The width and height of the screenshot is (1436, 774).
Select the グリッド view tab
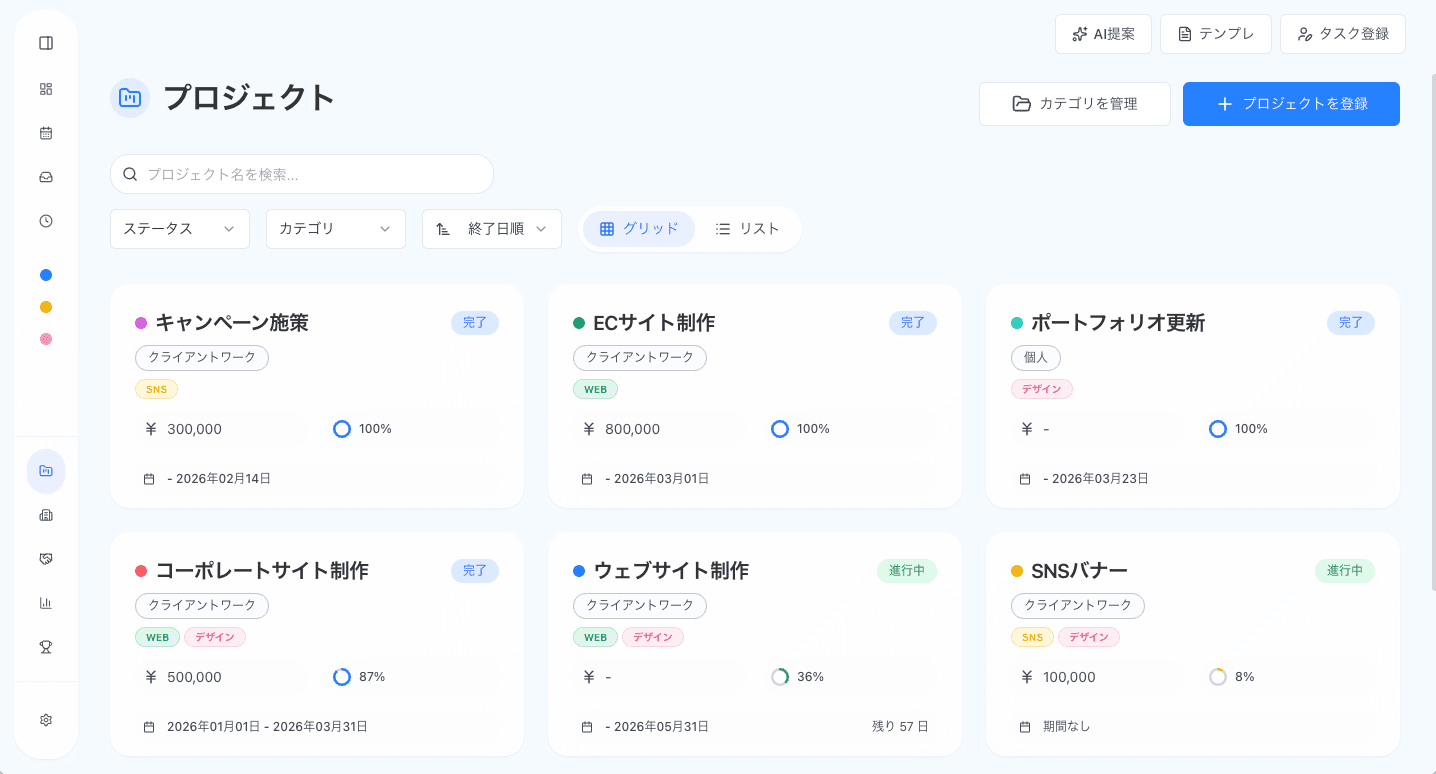[638, 228]
